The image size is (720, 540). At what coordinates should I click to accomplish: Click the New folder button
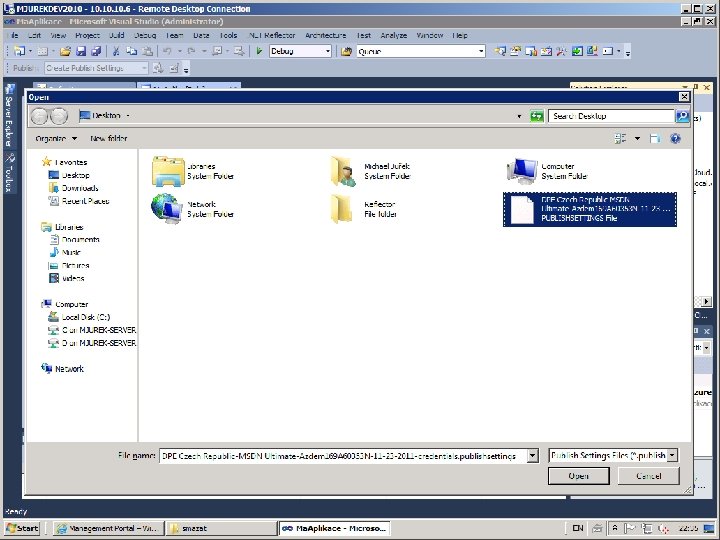point(108,138)
